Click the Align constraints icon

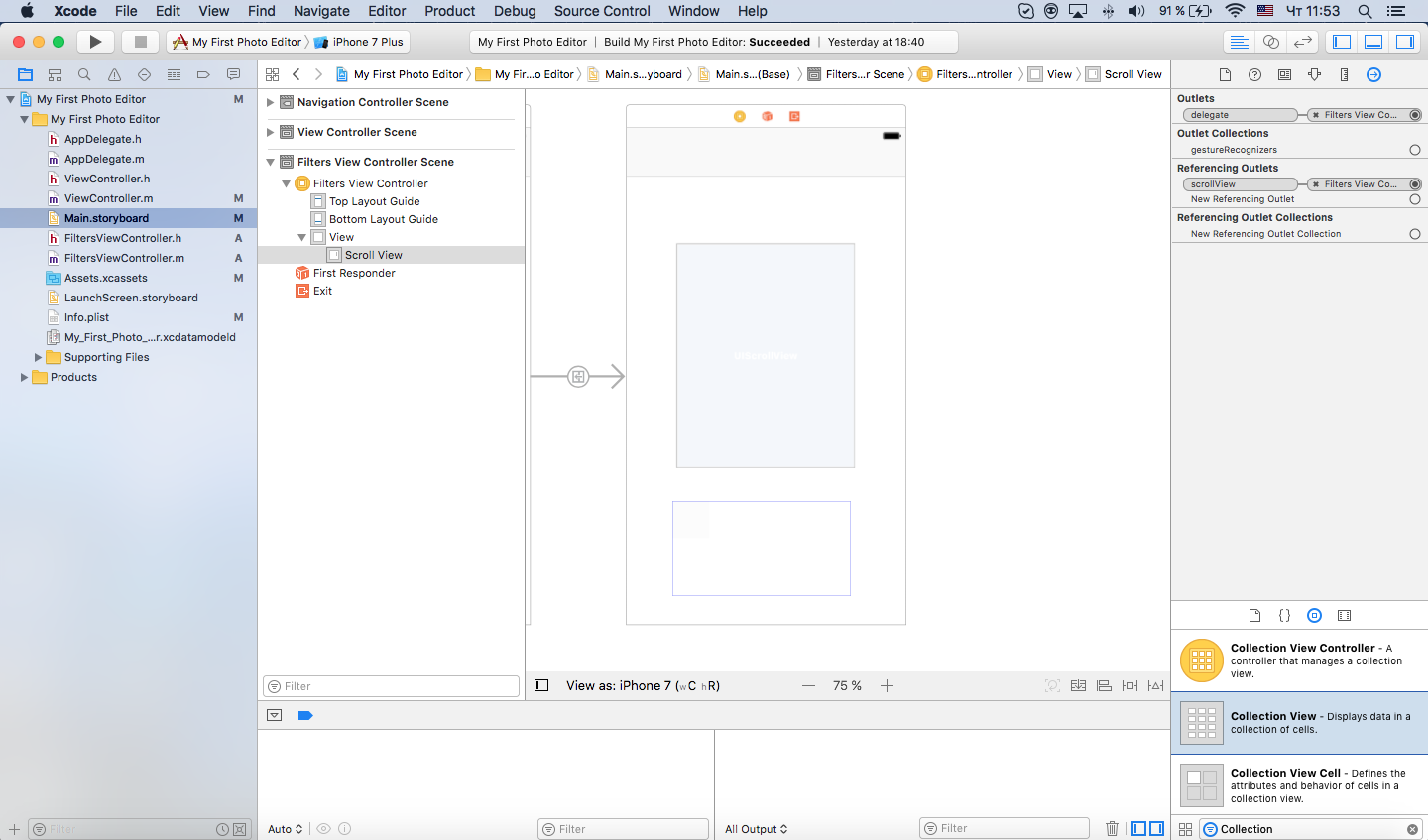(1104, 685)
